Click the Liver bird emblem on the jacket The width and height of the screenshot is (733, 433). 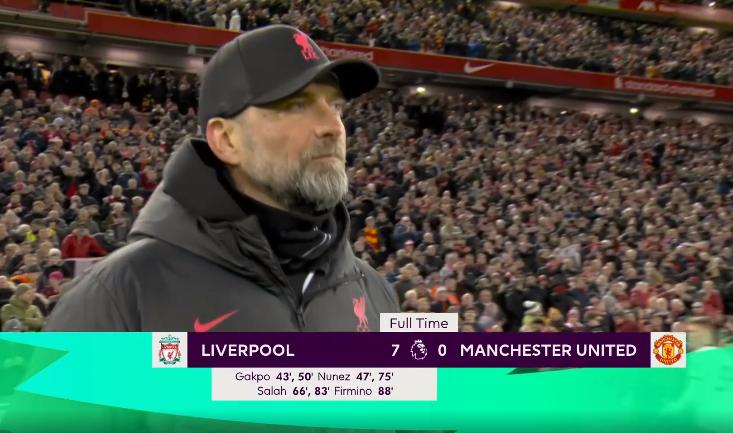360,311
